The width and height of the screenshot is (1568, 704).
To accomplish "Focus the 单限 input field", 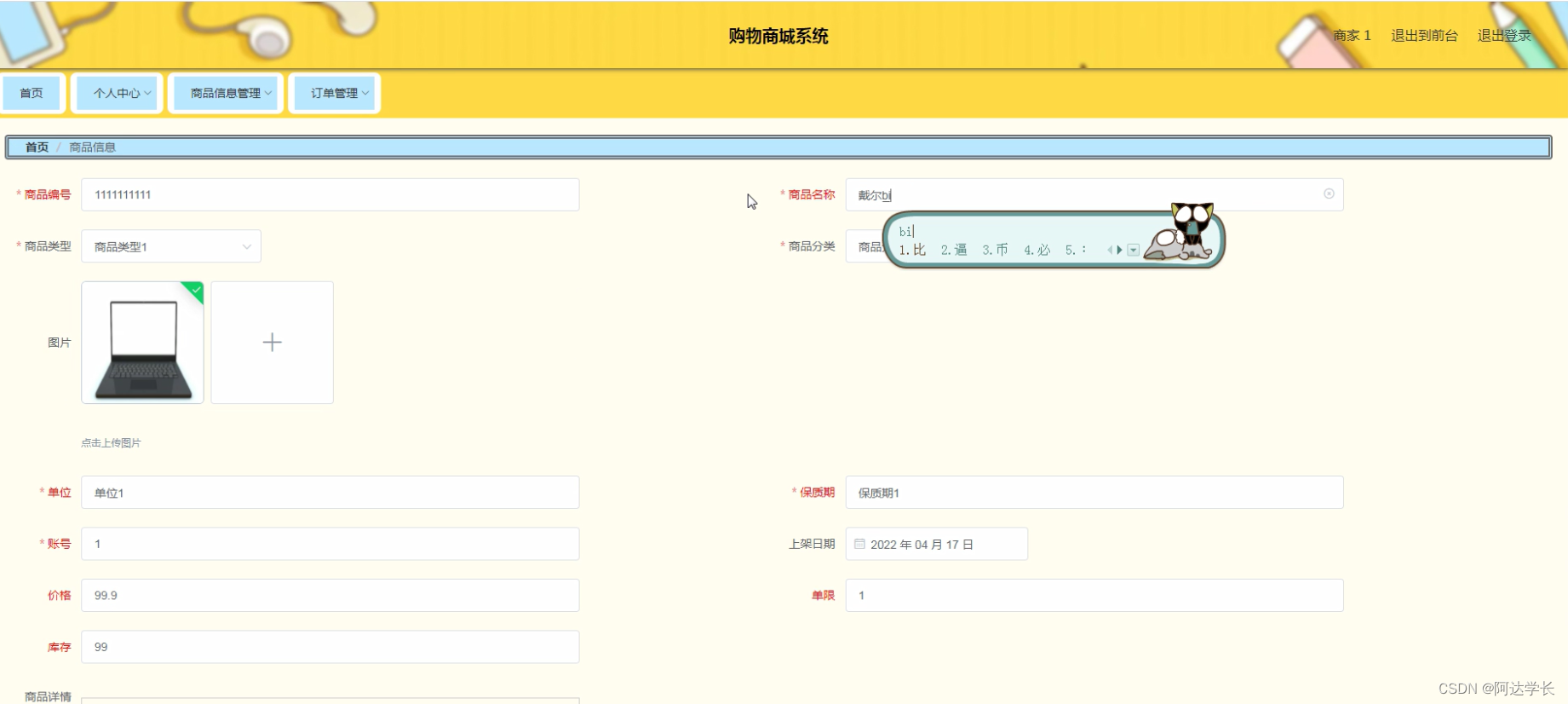I will (x=1094, y=595).
